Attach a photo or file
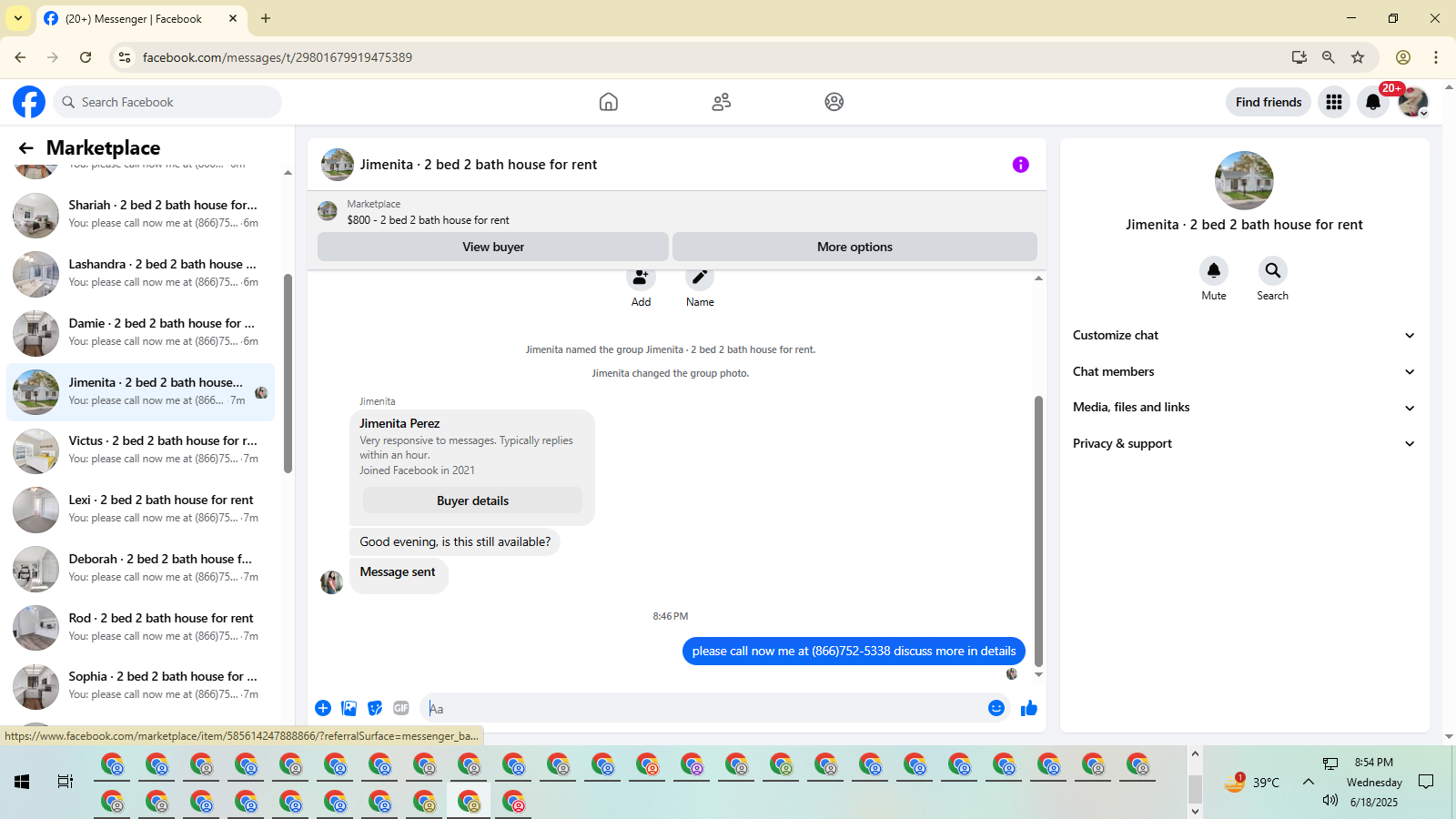The image size is (1456, 819). pyautogui.click(x=349, y=708)
